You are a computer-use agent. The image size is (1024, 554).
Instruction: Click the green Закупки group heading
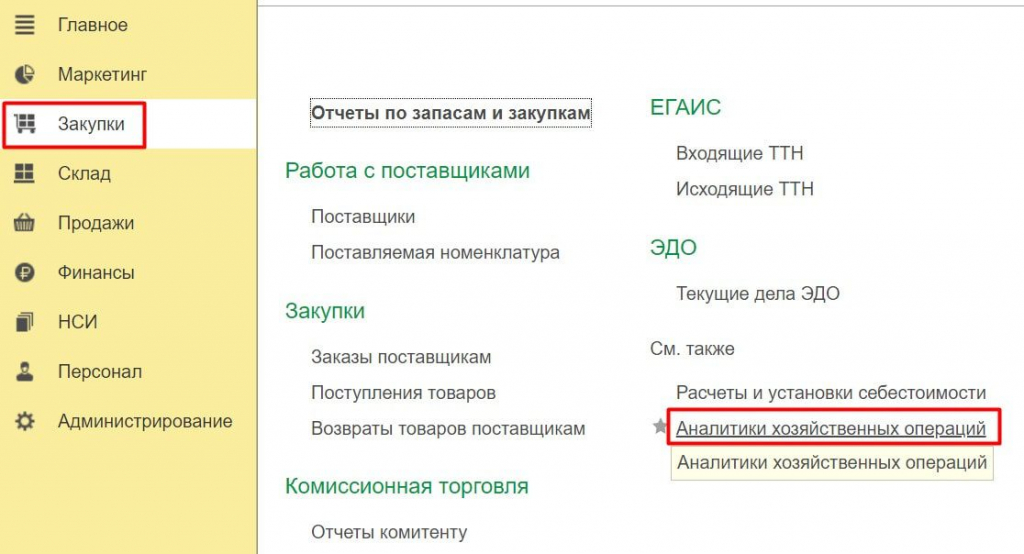[325, 311]
